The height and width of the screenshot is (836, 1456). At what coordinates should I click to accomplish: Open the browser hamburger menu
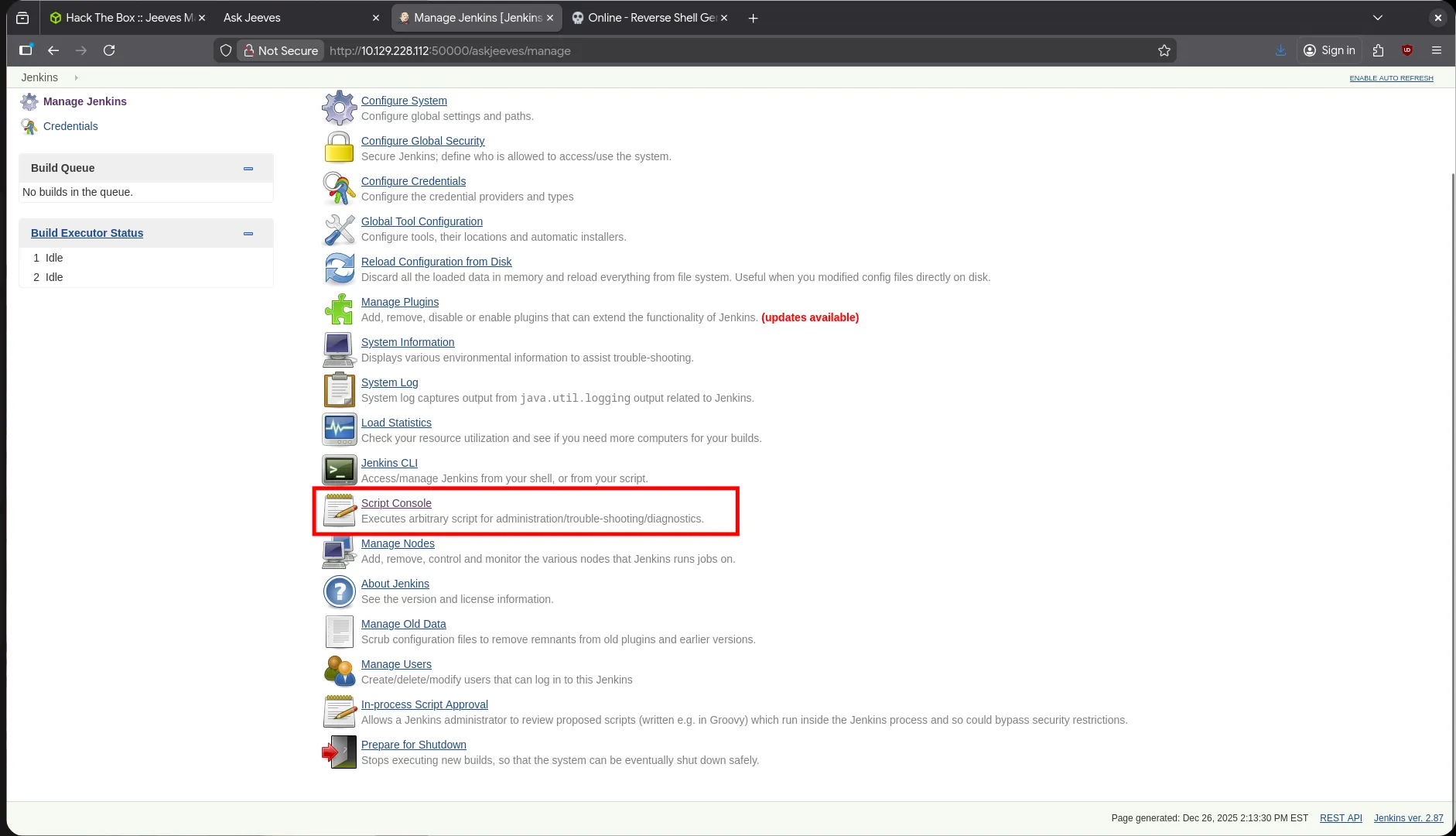(1437, 50)
